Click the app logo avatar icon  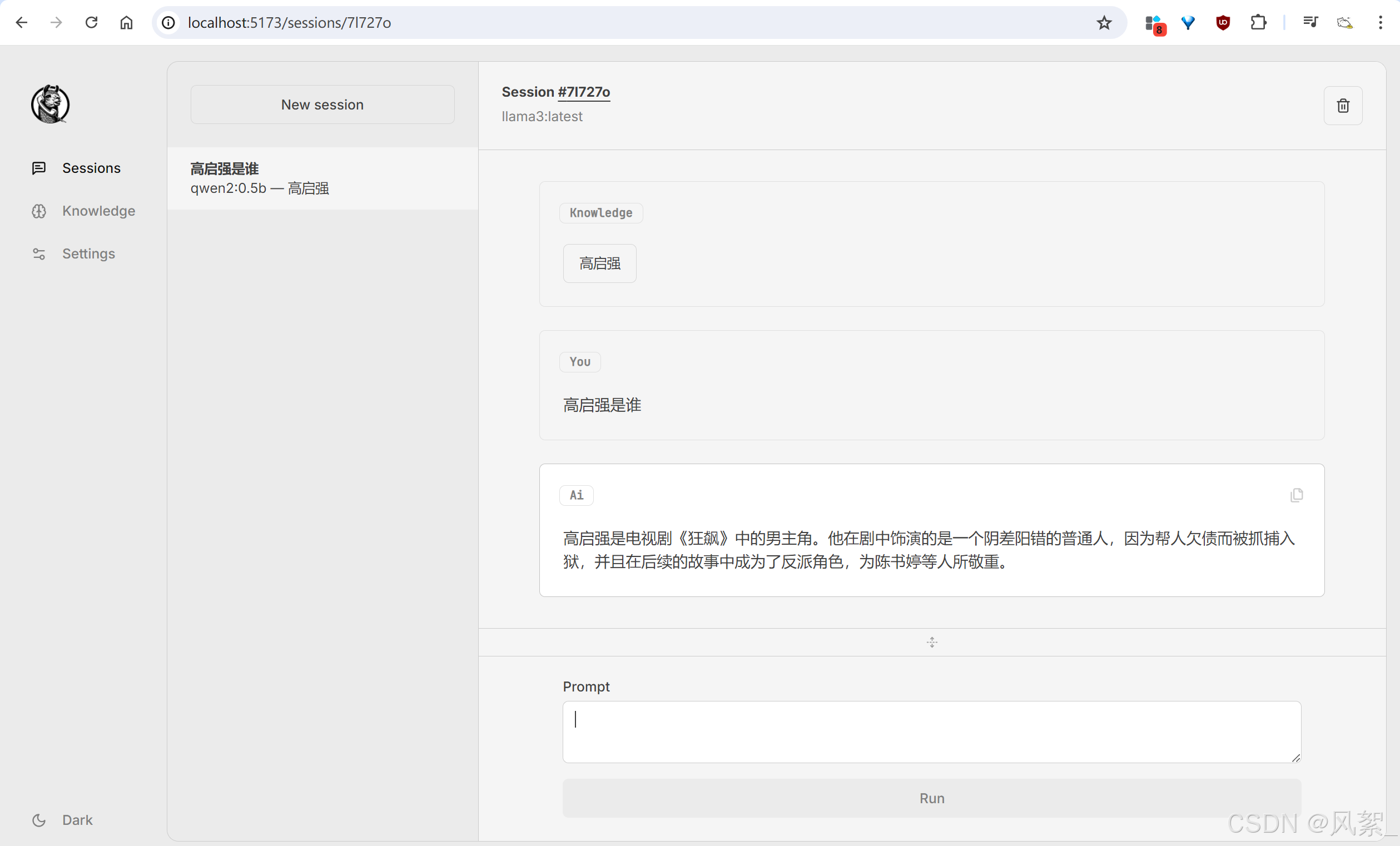pos(51,103)
